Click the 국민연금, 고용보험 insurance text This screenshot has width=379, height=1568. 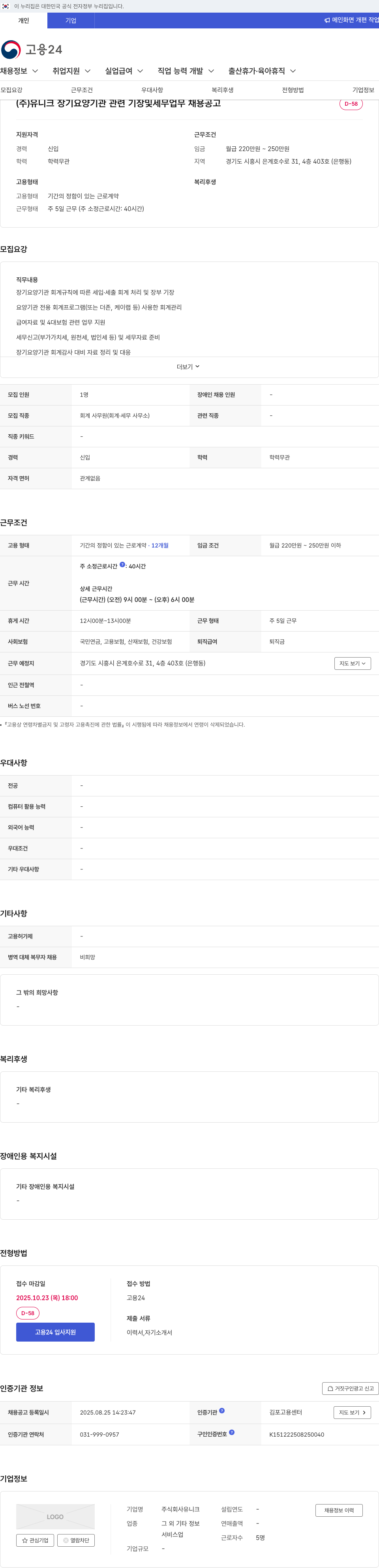point(126,641)
